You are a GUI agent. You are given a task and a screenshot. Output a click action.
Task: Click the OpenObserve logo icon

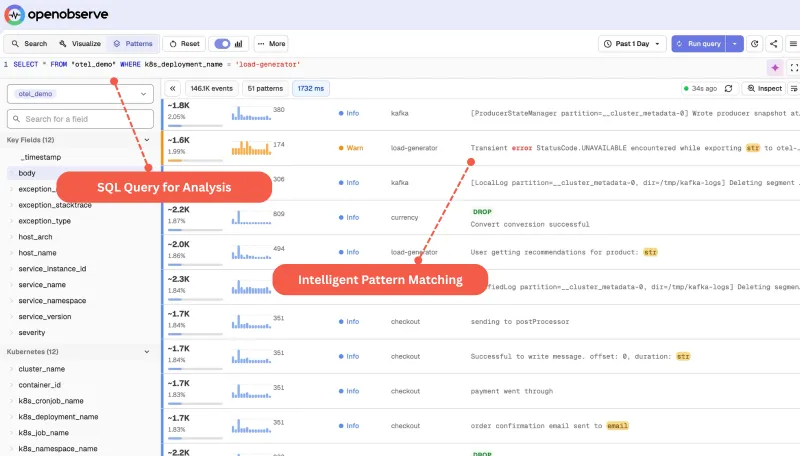(14, 15)
